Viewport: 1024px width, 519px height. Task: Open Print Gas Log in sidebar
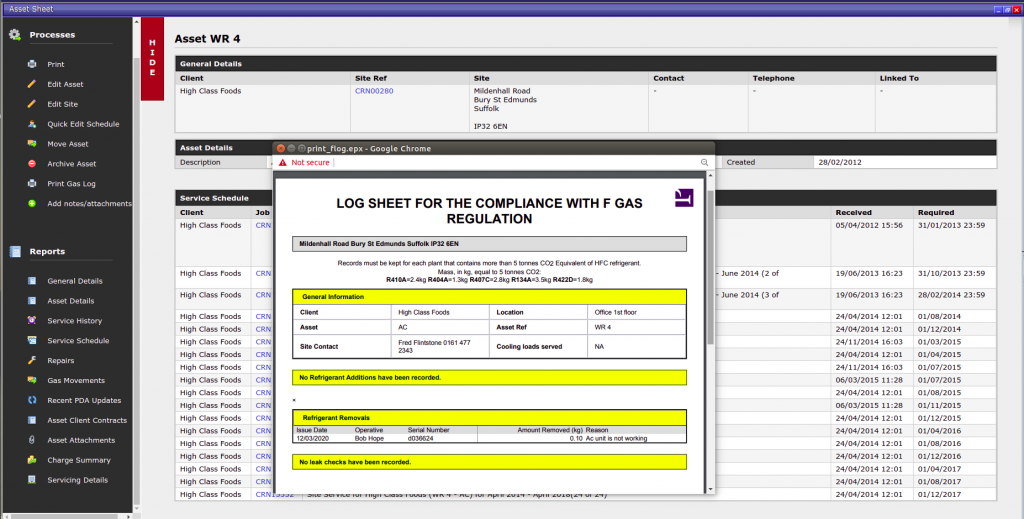coord(71,184)
